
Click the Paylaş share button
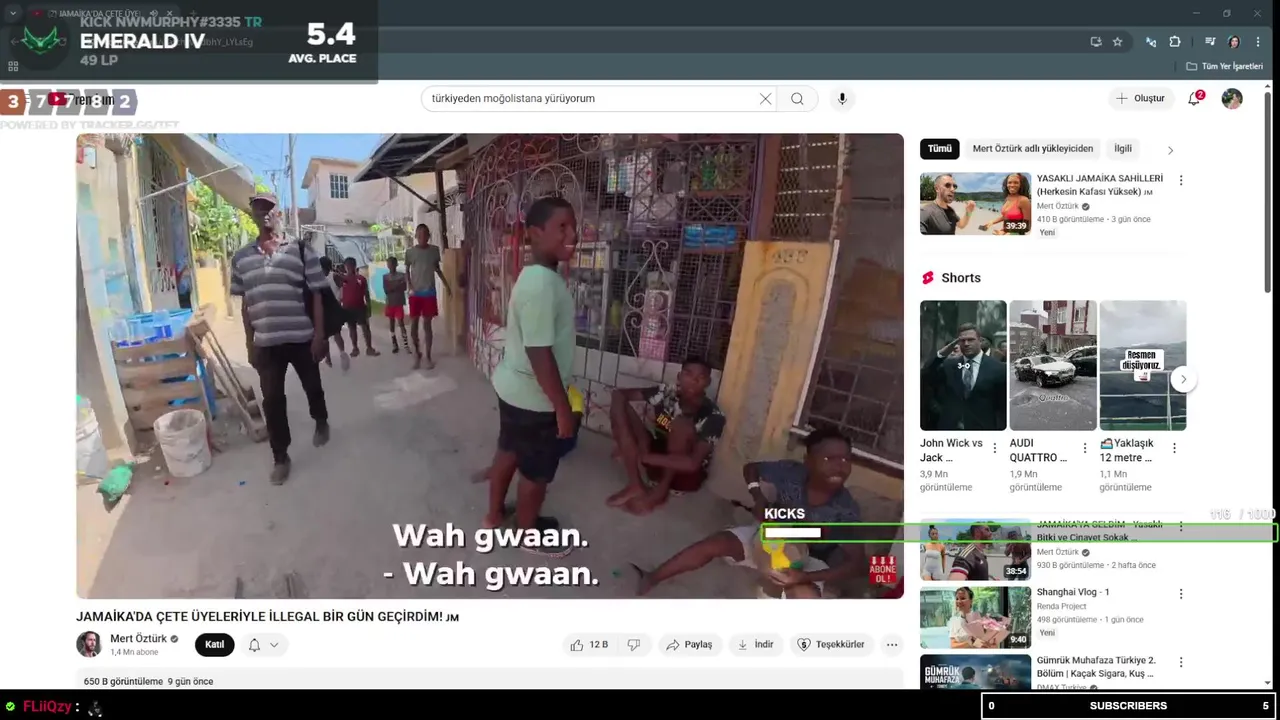click(x=690, y=645)
